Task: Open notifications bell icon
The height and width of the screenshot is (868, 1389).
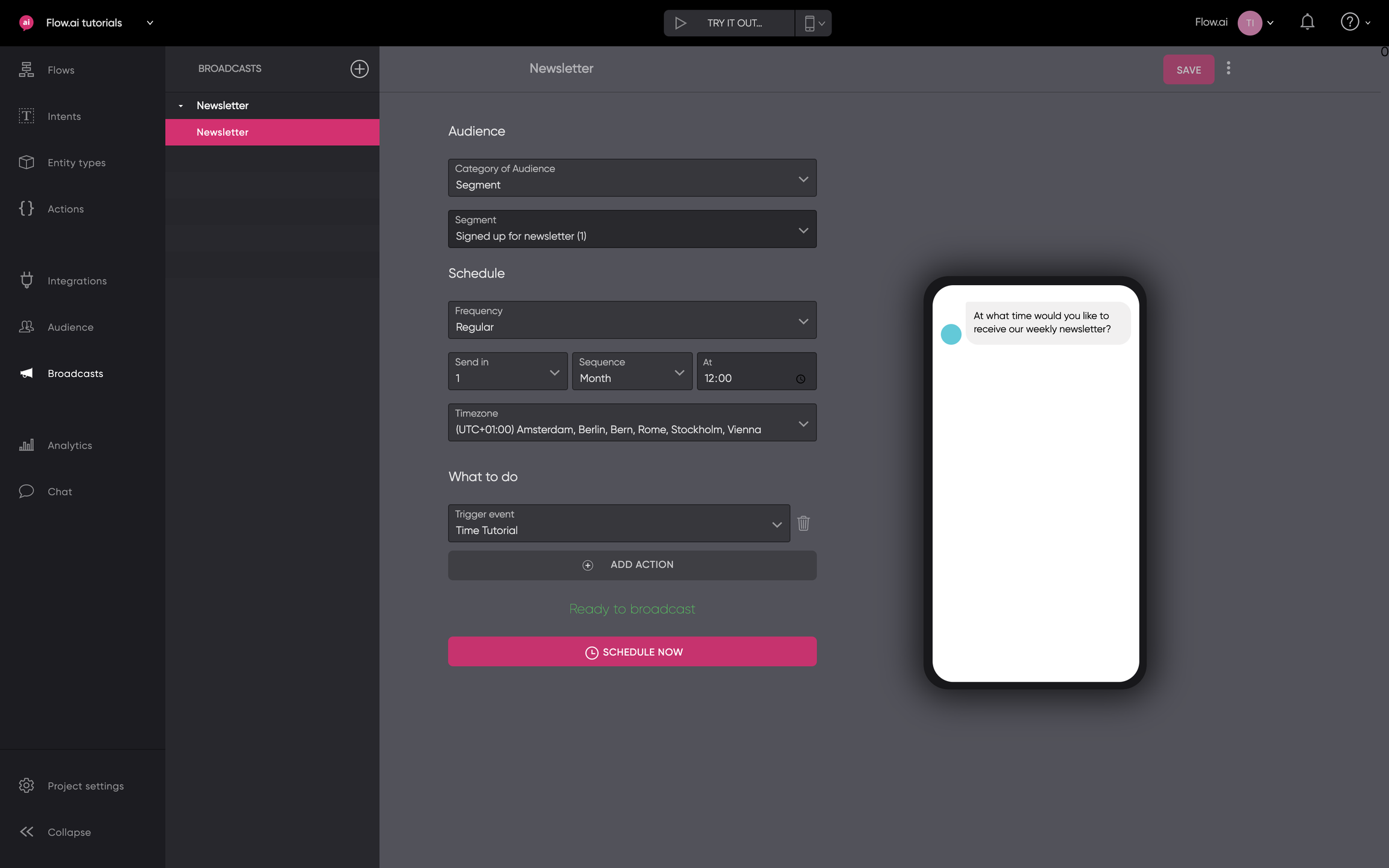Action: click(1307, 23)
